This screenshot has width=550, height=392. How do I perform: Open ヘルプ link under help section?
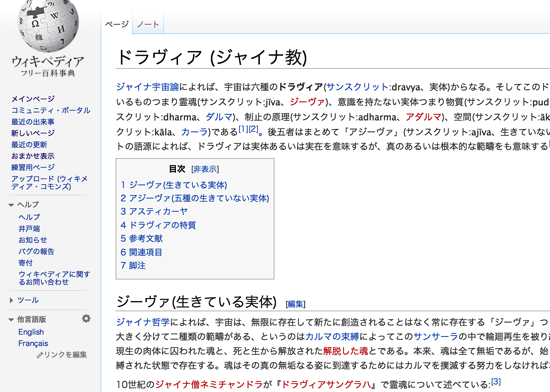[29, 217]
